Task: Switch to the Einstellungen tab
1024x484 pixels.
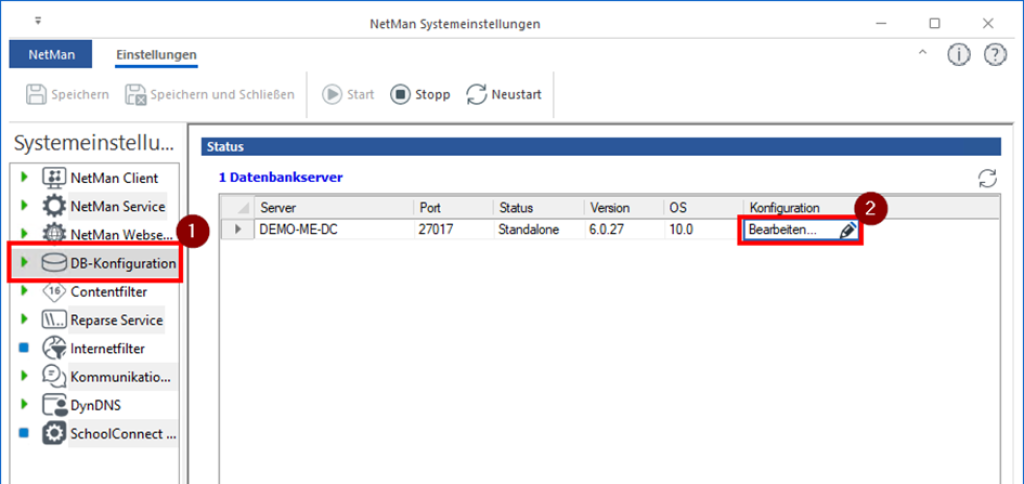Action: tap(156, 54)
